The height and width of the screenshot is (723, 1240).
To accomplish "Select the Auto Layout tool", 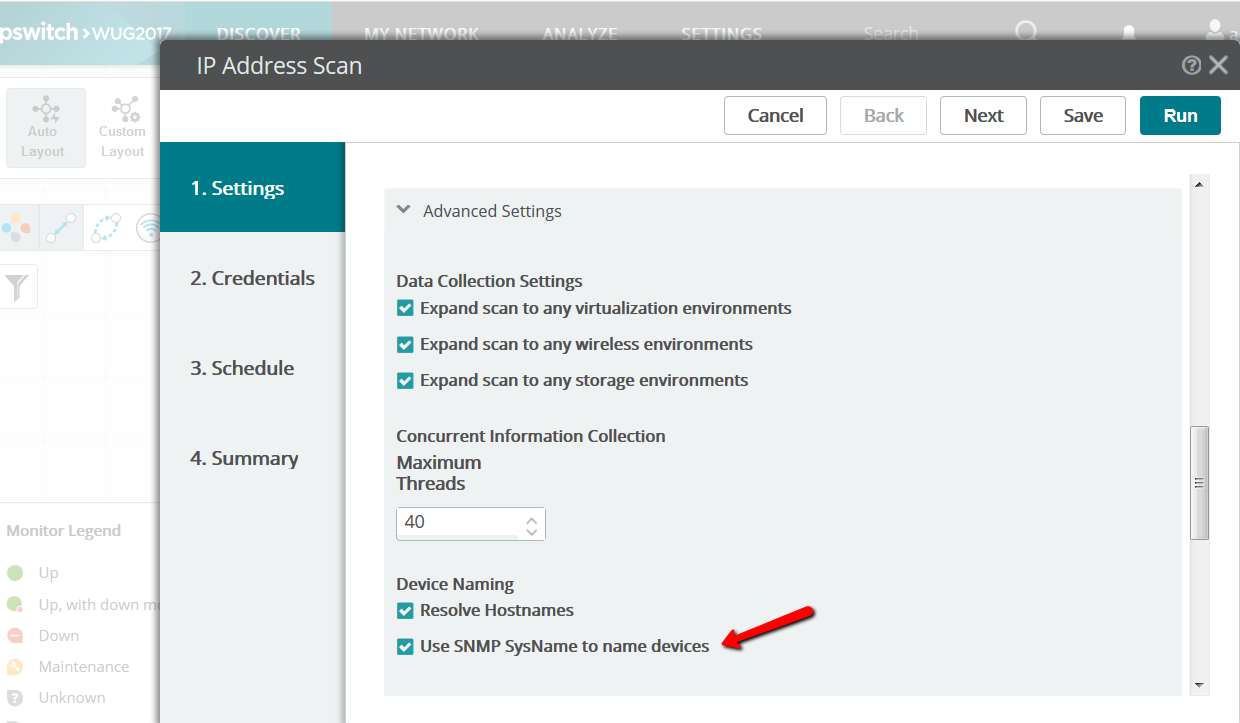I will pos(43,128).
